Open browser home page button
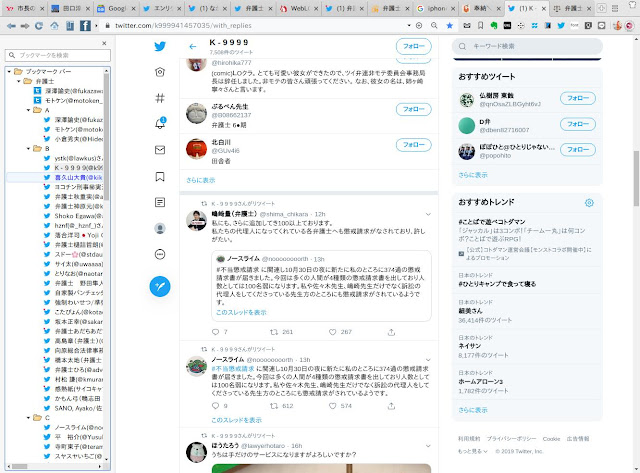This screenshot has height=473, width=640. [x=54, y=26]
